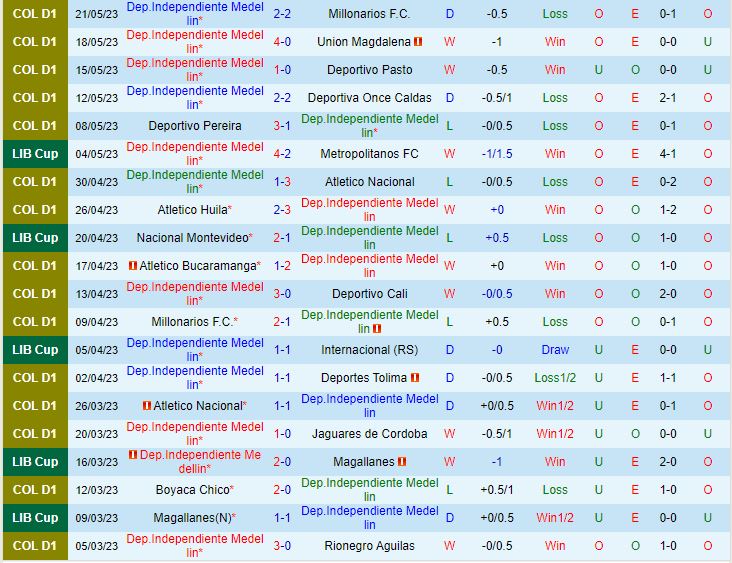Click the 1-3 score against Atletico Nacional
Image resolution: width=732 pixels, height=563 pixels.
point(282,182)
